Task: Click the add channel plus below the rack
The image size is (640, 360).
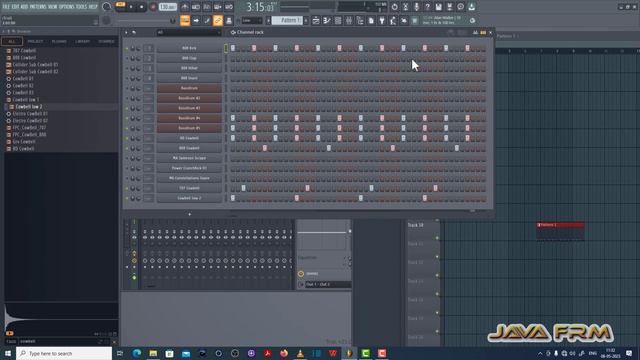Action: pos(189,214)
